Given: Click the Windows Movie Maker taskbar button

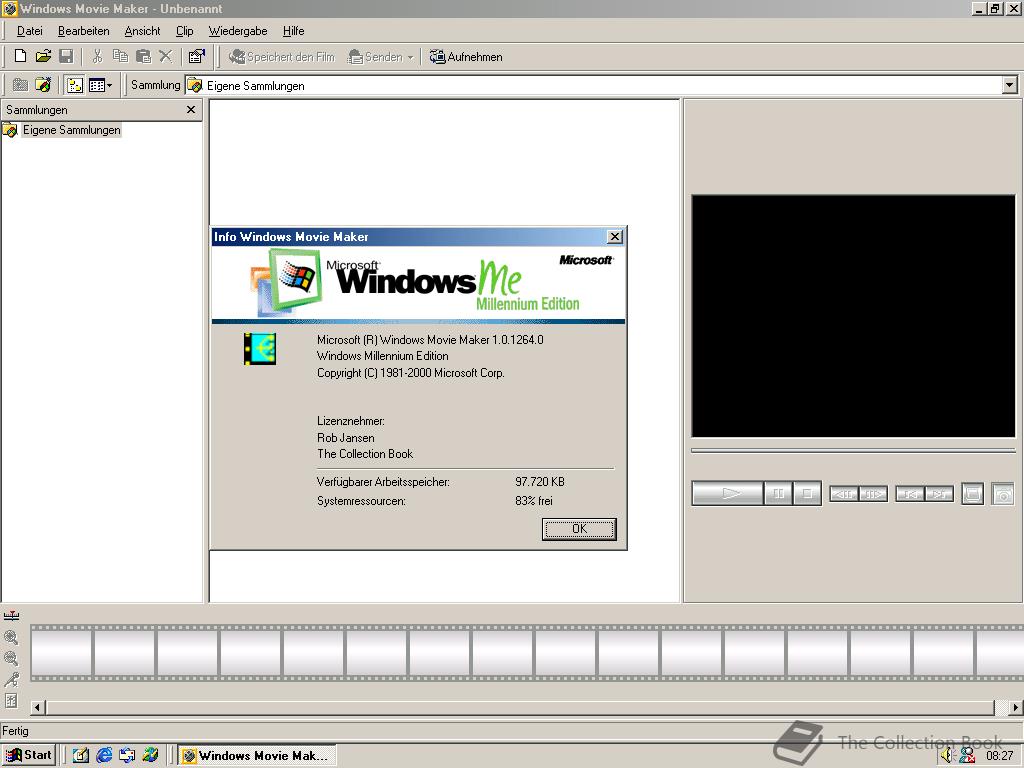Looking at the screenshot, I should click(x=257, y=756).
